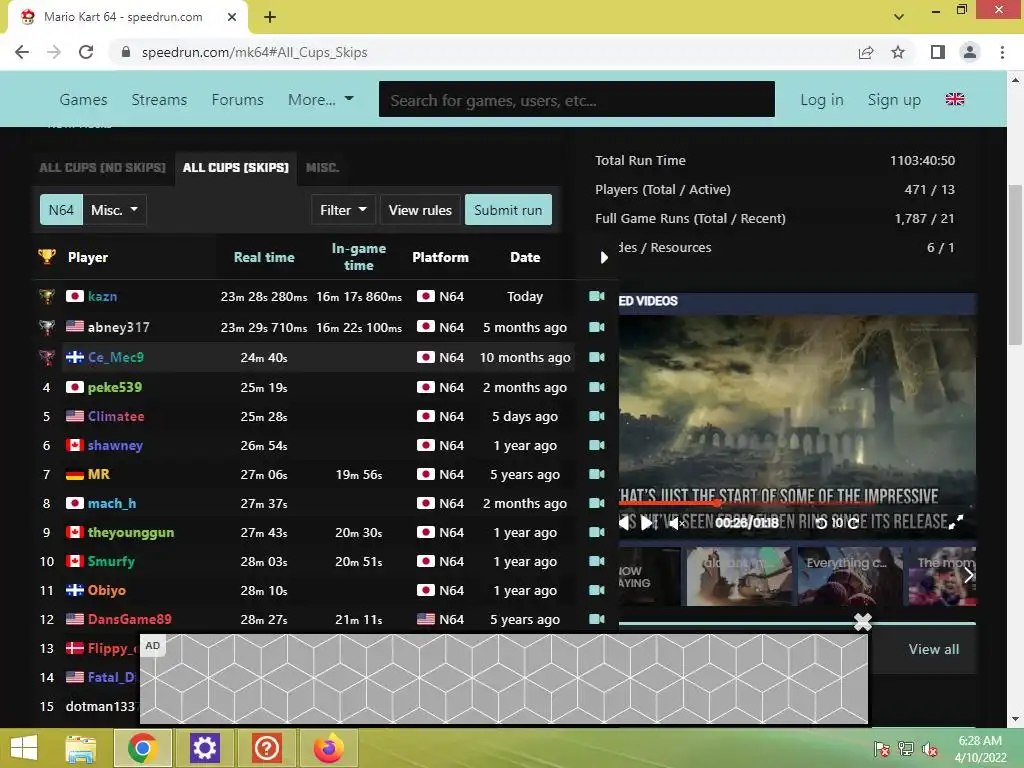This screenshot has width=1024, height=768.
Task: Open Windows Start menu
Action: [x=24, y=748]
